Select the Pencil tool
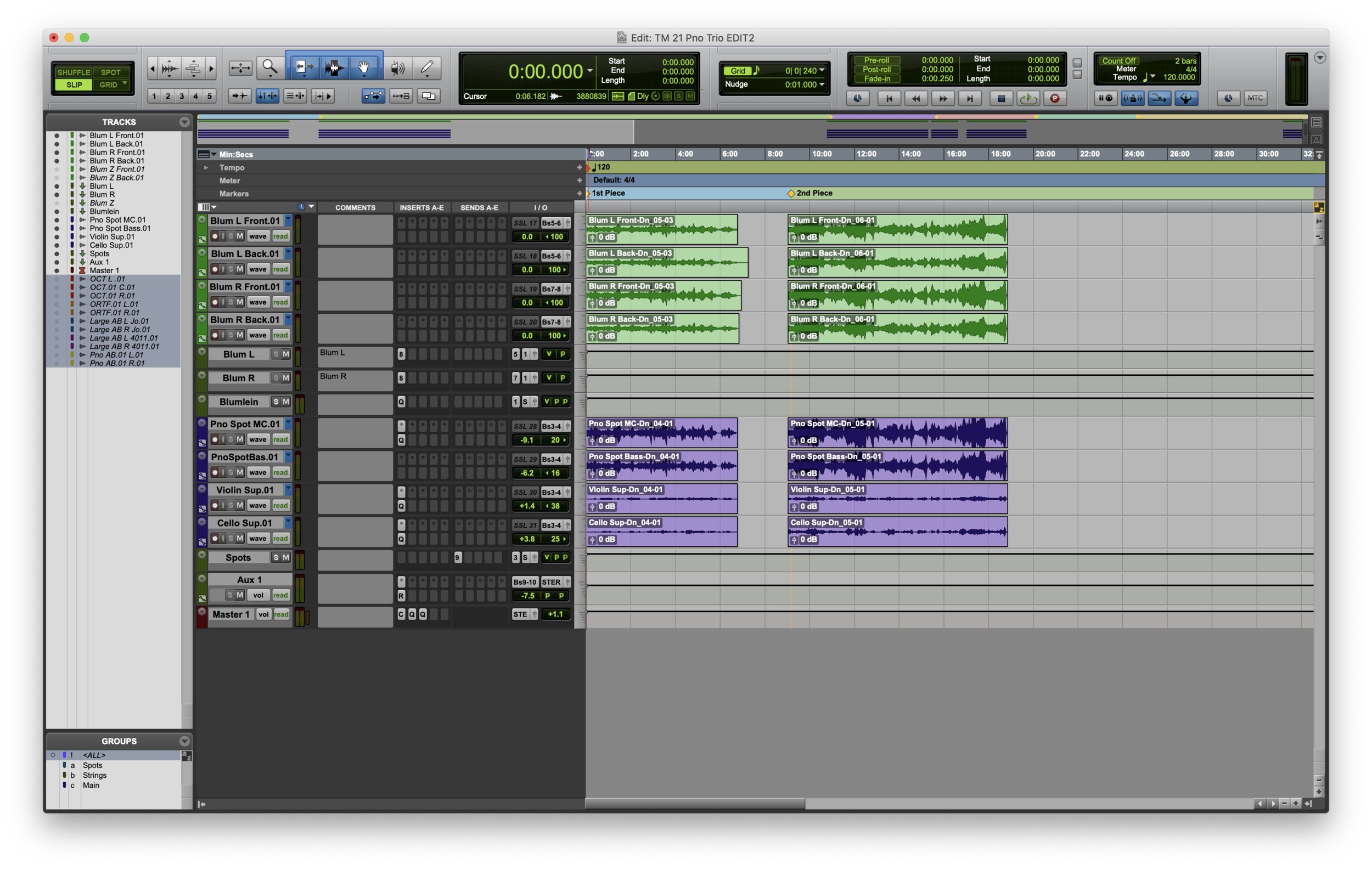The image size is (1372, 870). 427,68
